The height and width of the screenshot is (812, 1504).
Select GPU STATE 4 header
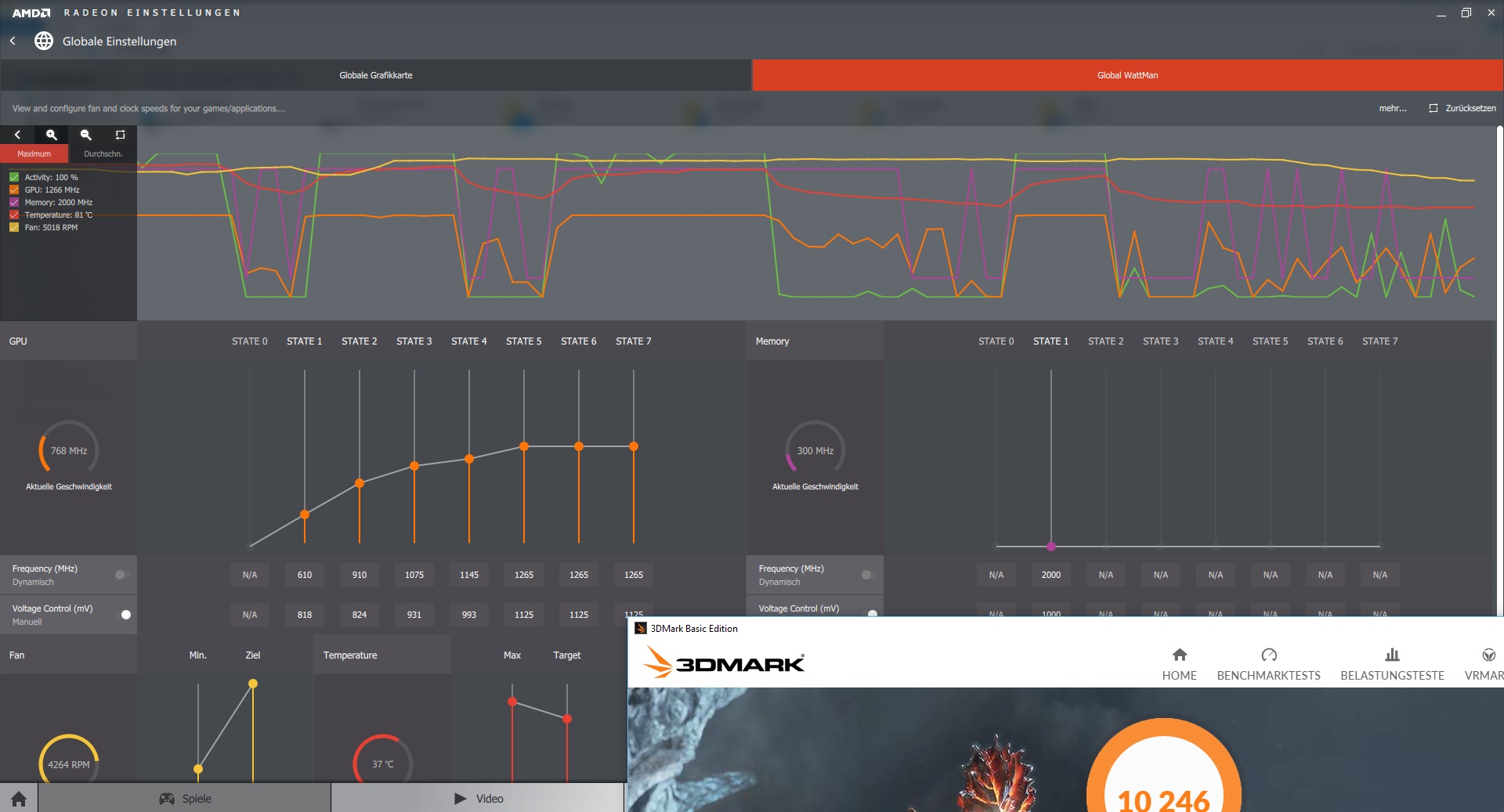point(469,341)
